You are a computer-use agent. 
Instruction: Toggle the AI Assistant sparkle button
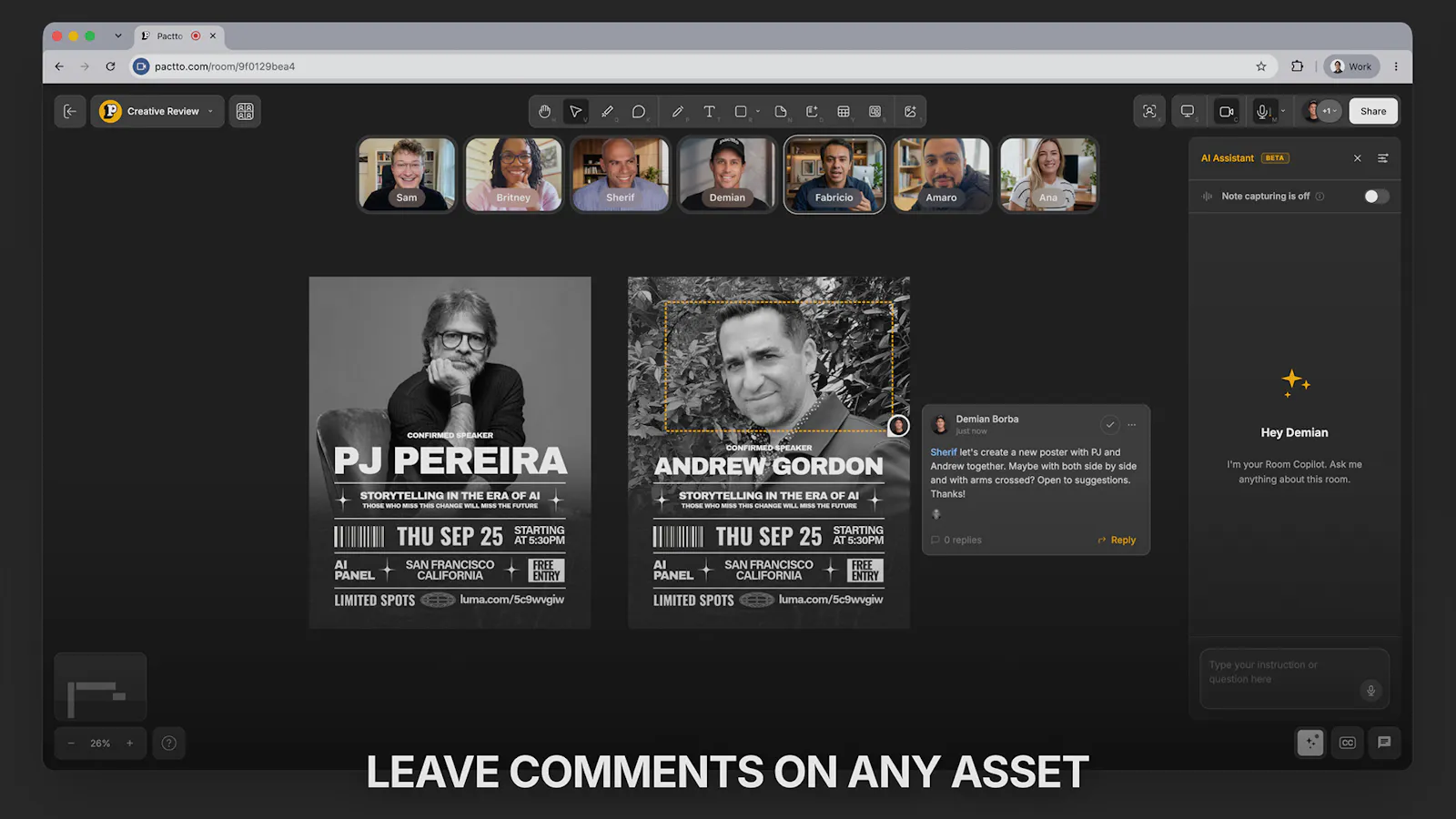click(x=1310, y=743)
